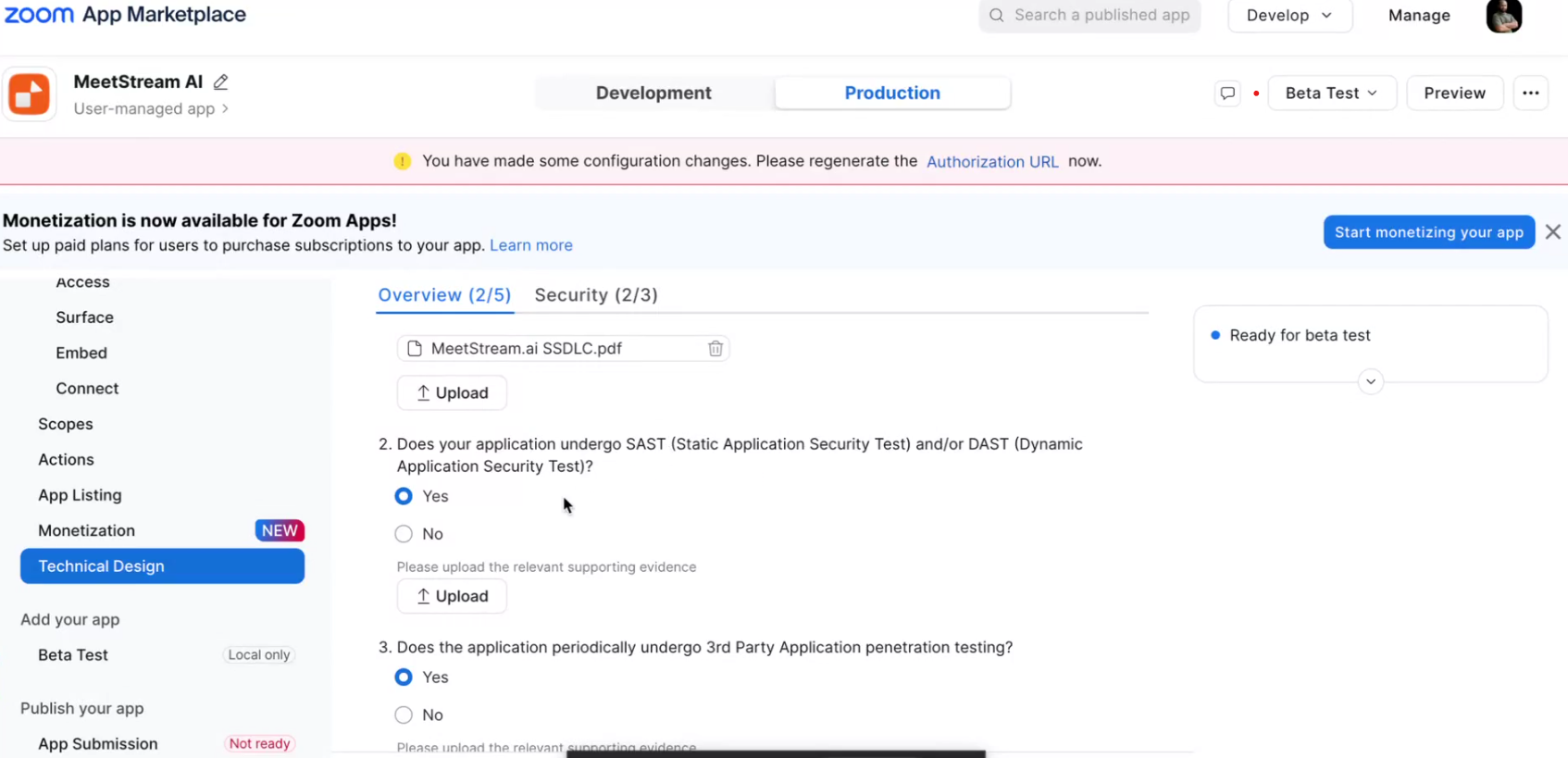
Task: Click the Zoom App Marketplace logo
Action: pos(126,15)
